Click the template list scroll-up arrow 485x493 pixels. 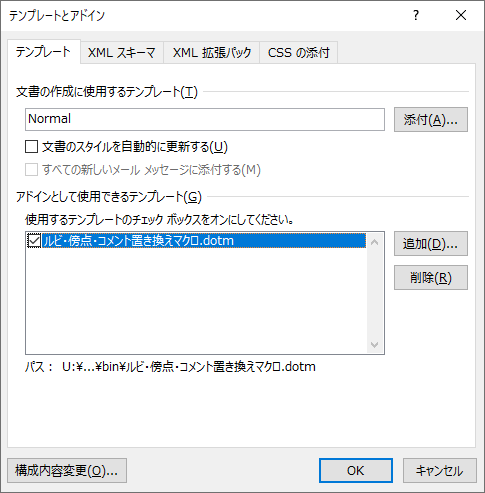pyautogui.click(x=374, y=242)
